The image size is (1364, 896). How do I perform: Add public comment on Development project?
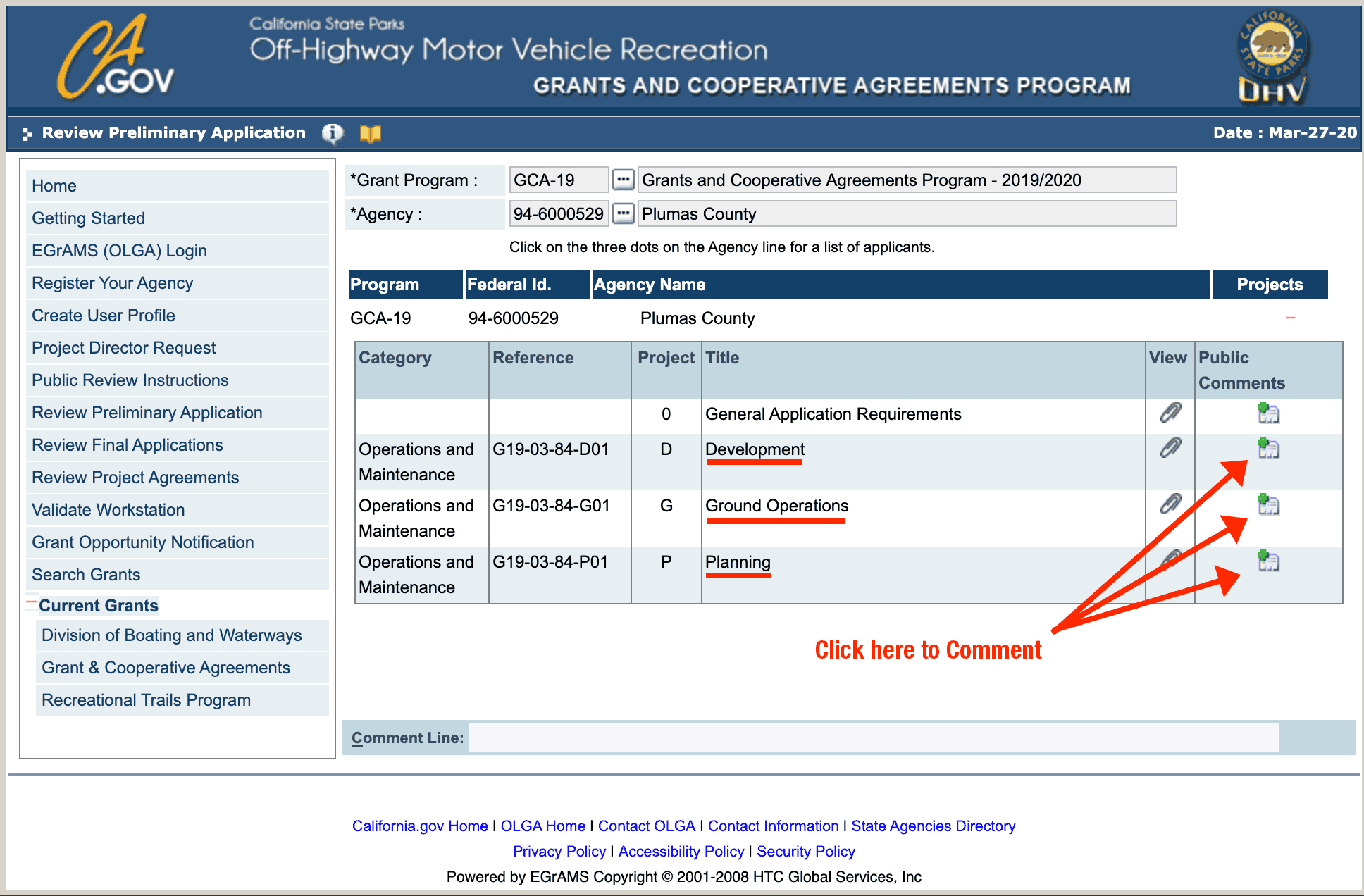click(1268, 448)
